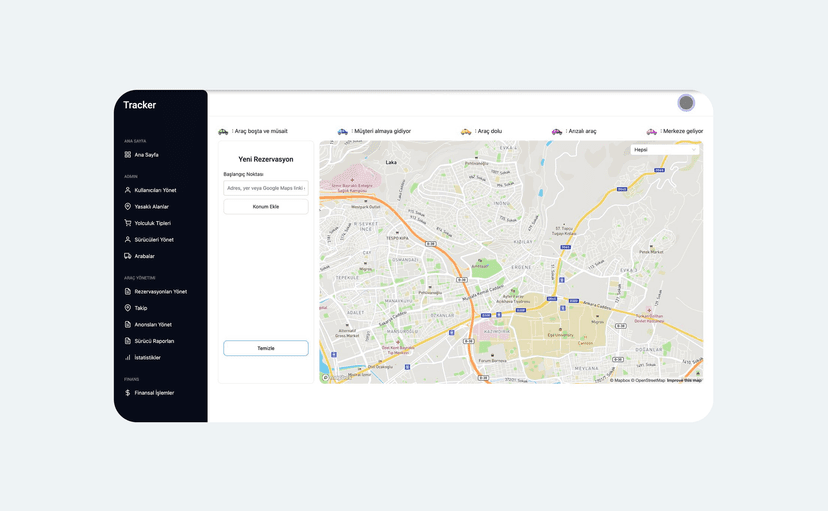Click the Kullanıcıları Yönet user icon

[128, 190]
